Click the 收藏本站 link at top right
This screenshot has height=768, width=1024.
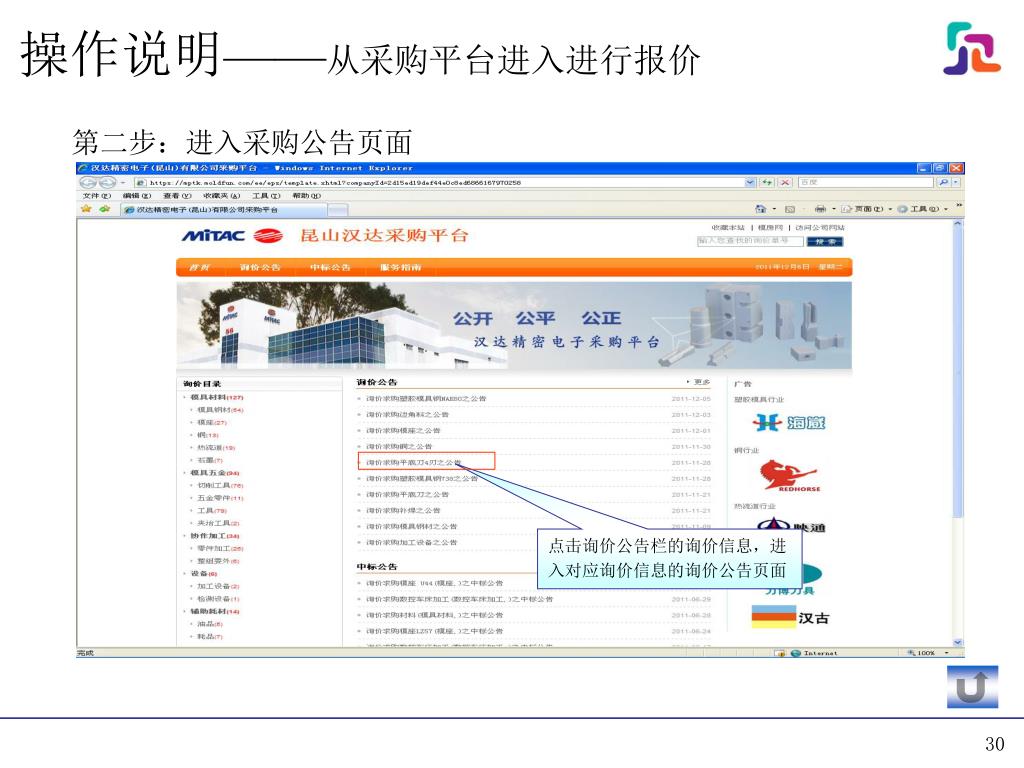728,228
